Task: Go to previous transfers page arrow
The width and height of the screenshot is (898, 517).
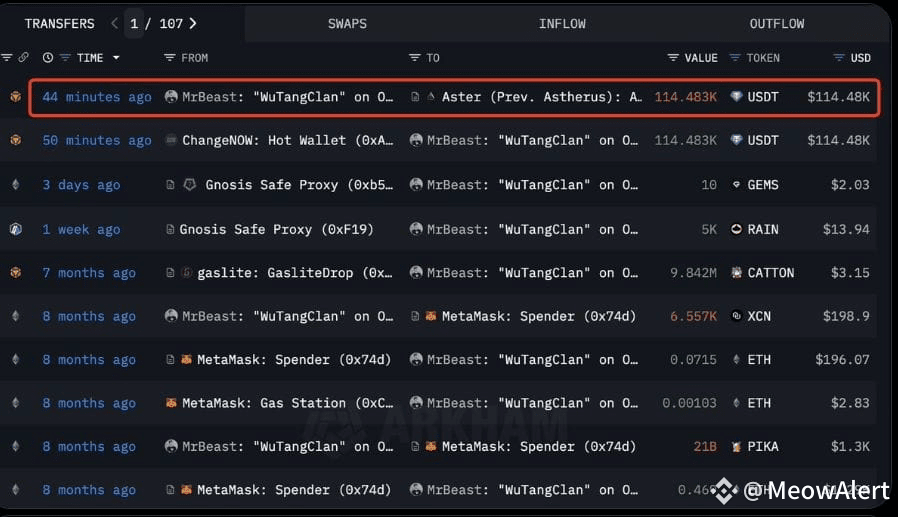Action: coord(115,23)
